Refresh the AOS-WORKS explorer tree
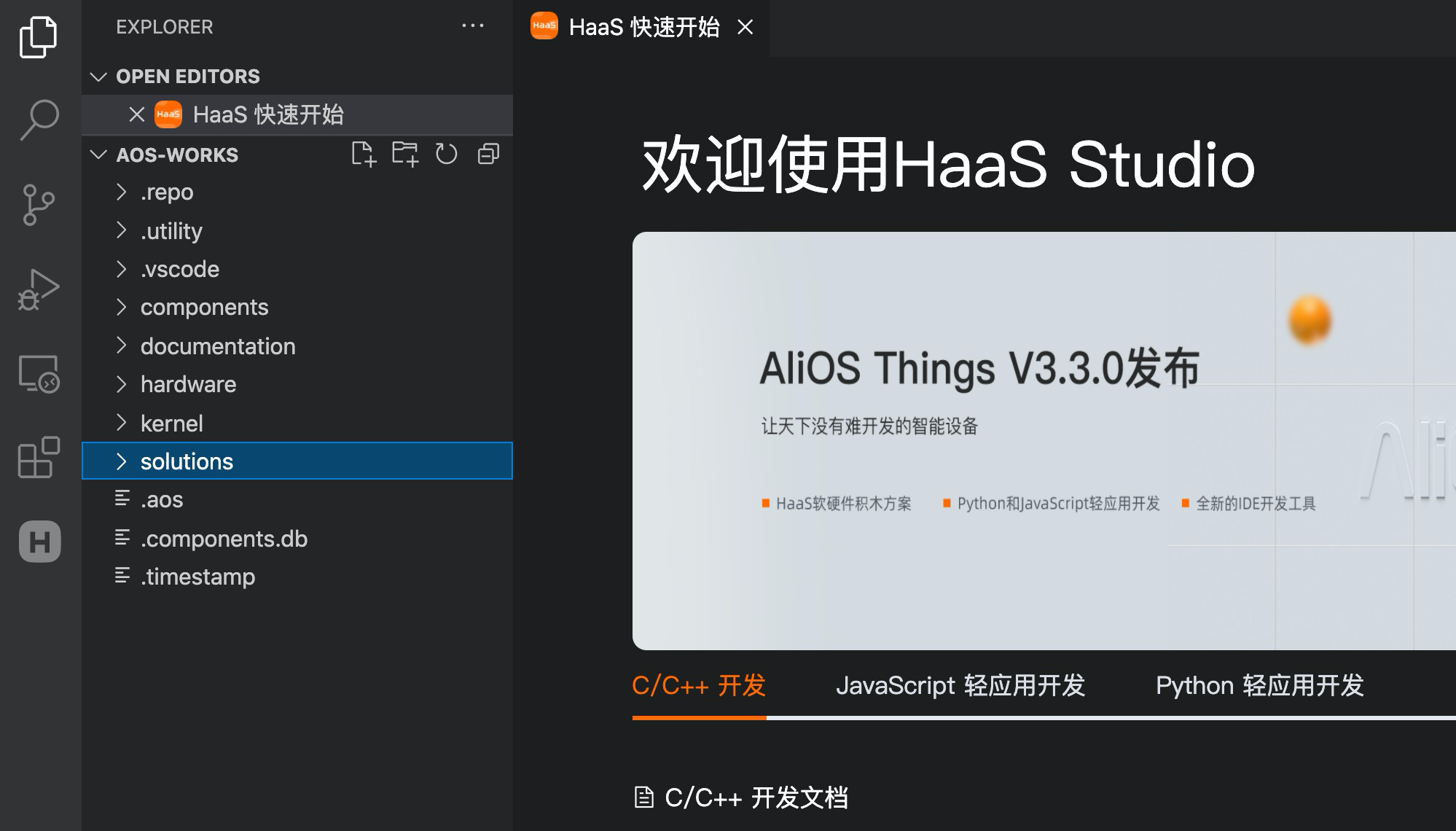Image resolution: width=1456 pixels, height=831 pixels. coord(446,155)
